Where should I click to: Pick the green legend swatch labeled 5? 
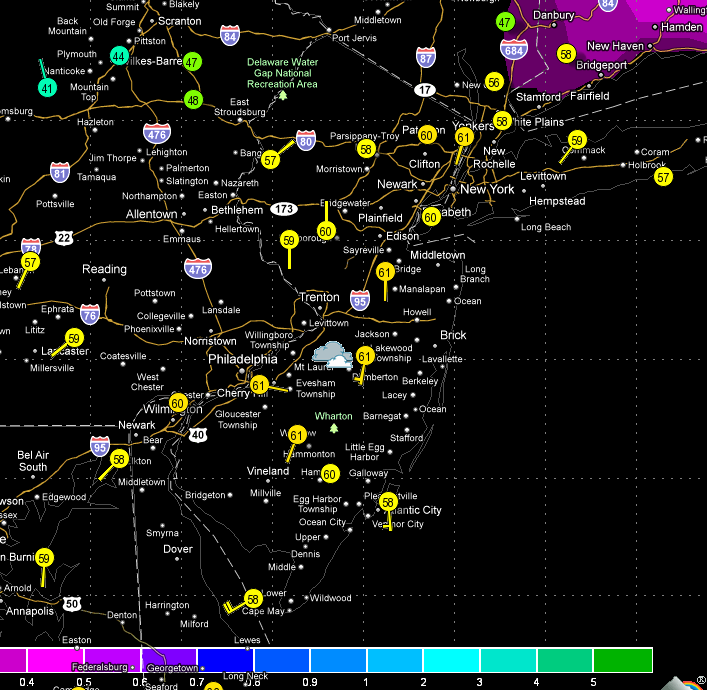tap(622, 660)
